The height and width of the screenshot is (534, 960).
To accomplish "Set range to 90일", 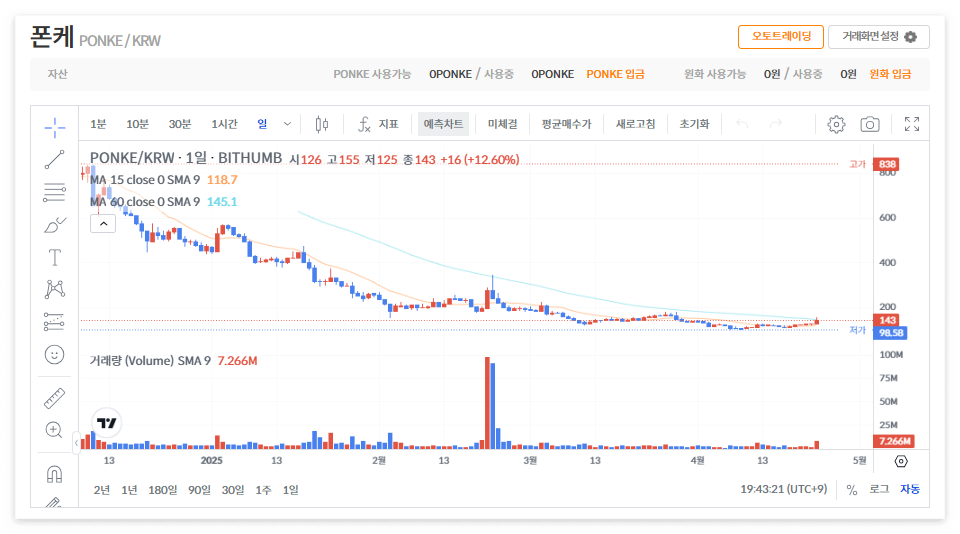I will click(x=199, y=490).
